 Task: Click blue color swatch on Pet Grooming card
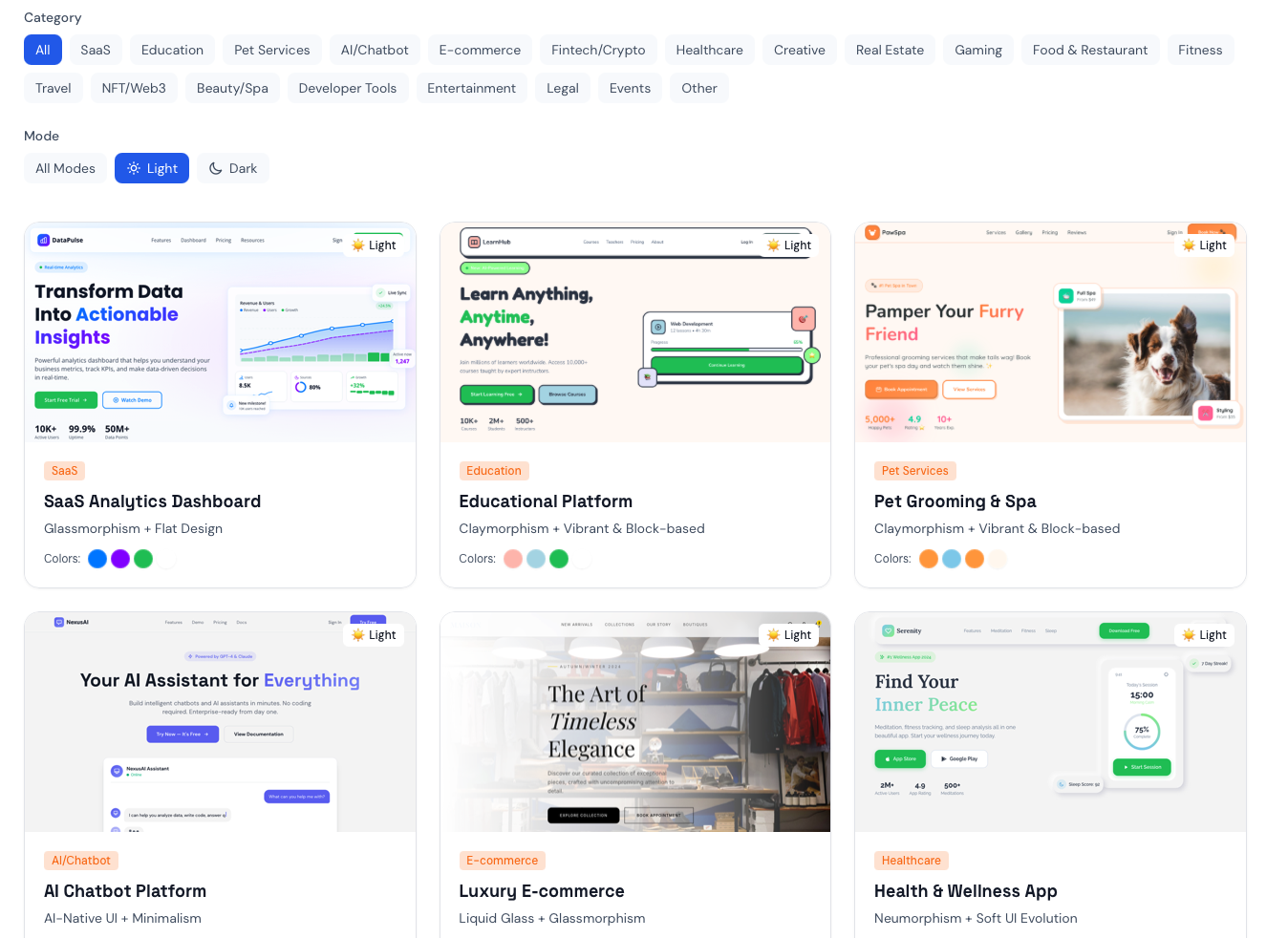point(952,559)
